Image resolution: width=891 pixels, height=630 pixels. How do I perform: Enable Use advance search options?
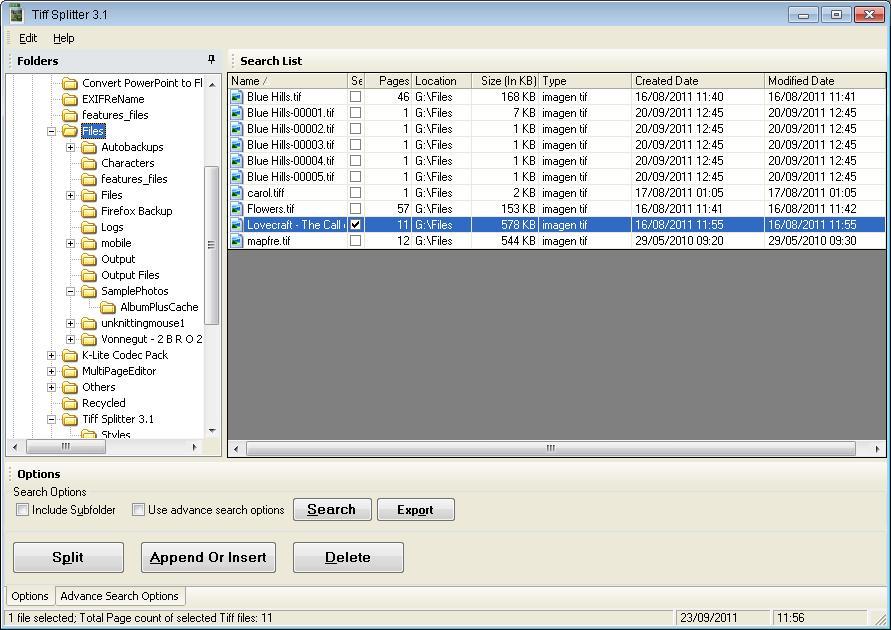pyautogui.click(x=138, y=510)
